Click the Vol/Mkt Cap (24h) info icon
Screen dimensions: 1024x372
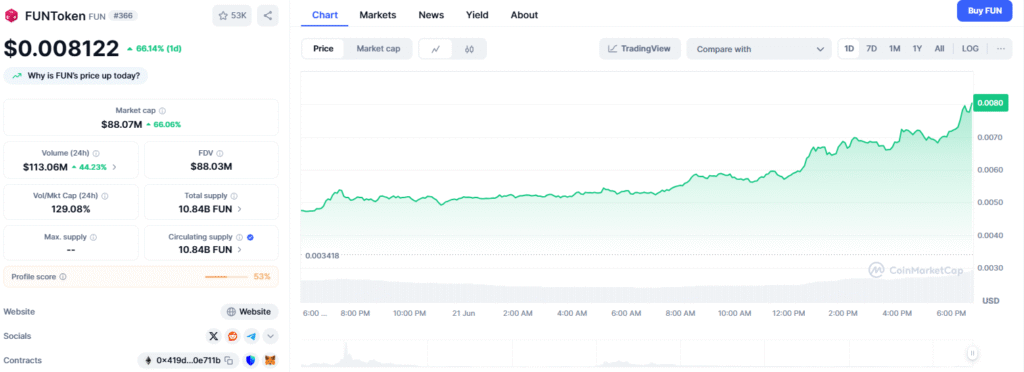click(105, 196)
